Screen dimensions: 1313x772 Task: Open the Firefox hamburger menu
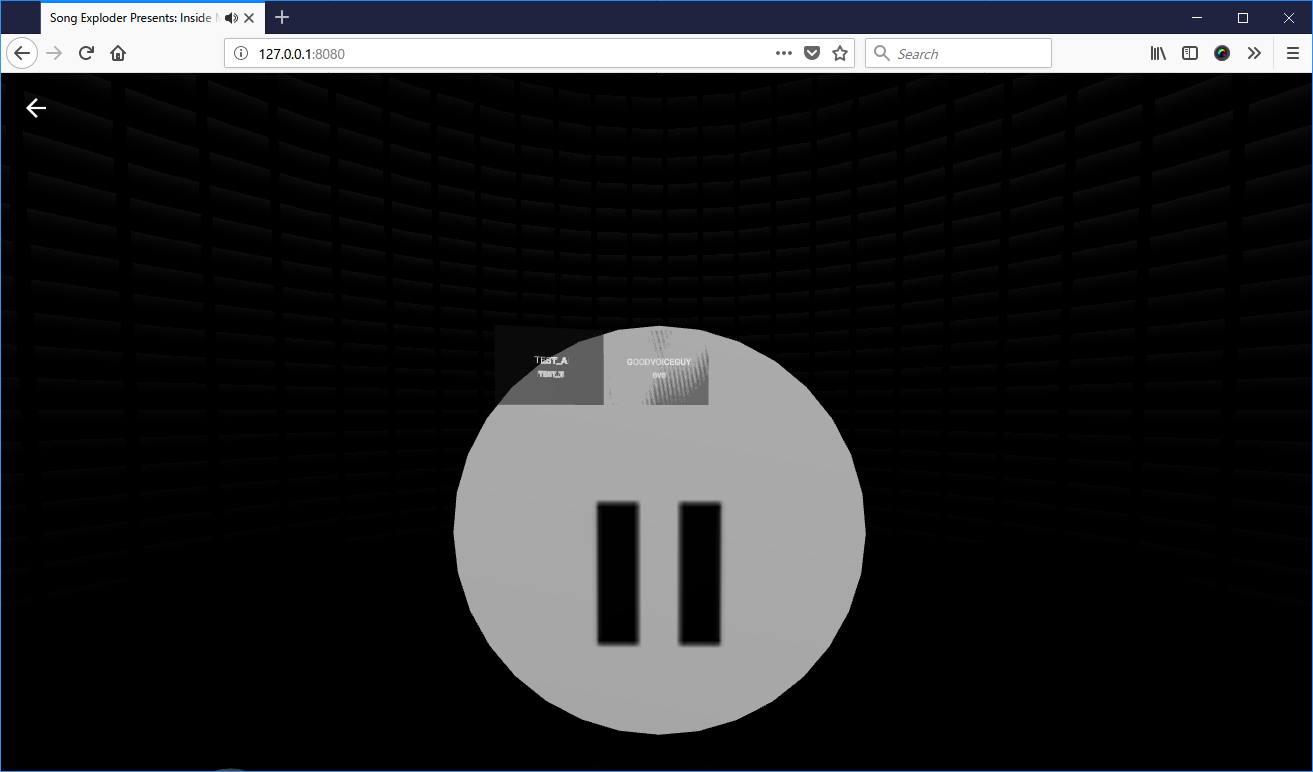click(x=1293, y=54)
